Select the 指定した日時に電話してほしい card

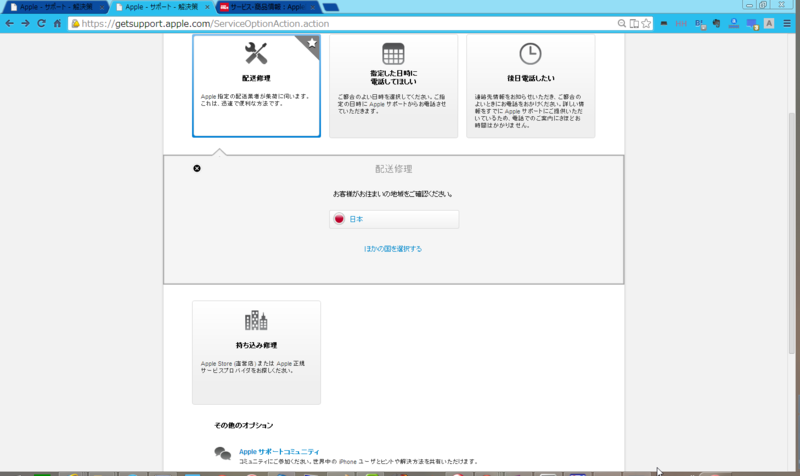(393, 86)
